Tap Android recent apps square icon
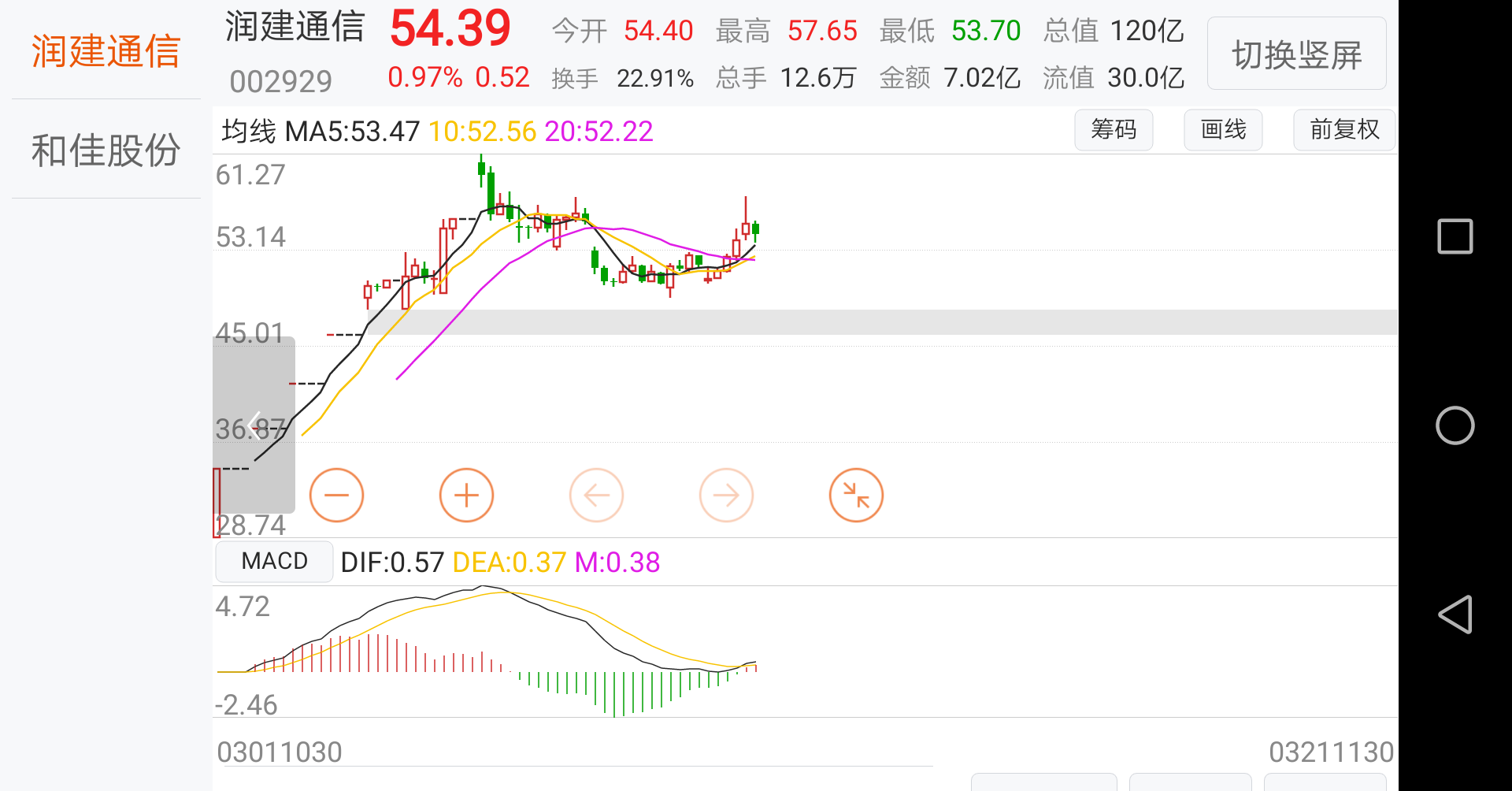 tap(1455, 236)
